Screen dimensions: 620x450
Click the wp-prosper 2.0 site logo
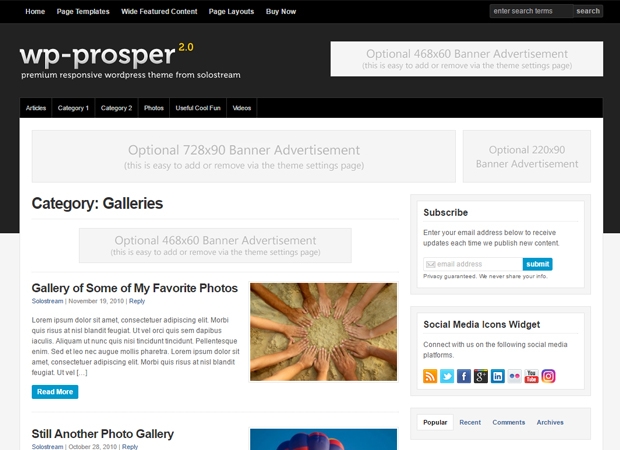coord(107,55)
